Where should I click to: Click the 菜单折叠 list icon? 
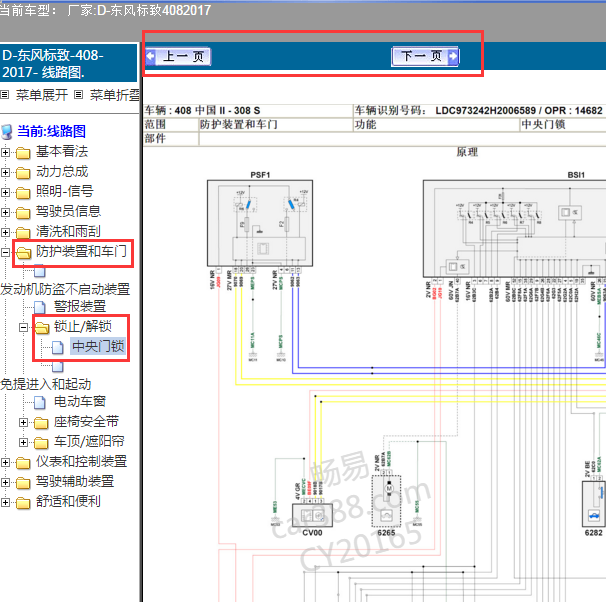78,95
